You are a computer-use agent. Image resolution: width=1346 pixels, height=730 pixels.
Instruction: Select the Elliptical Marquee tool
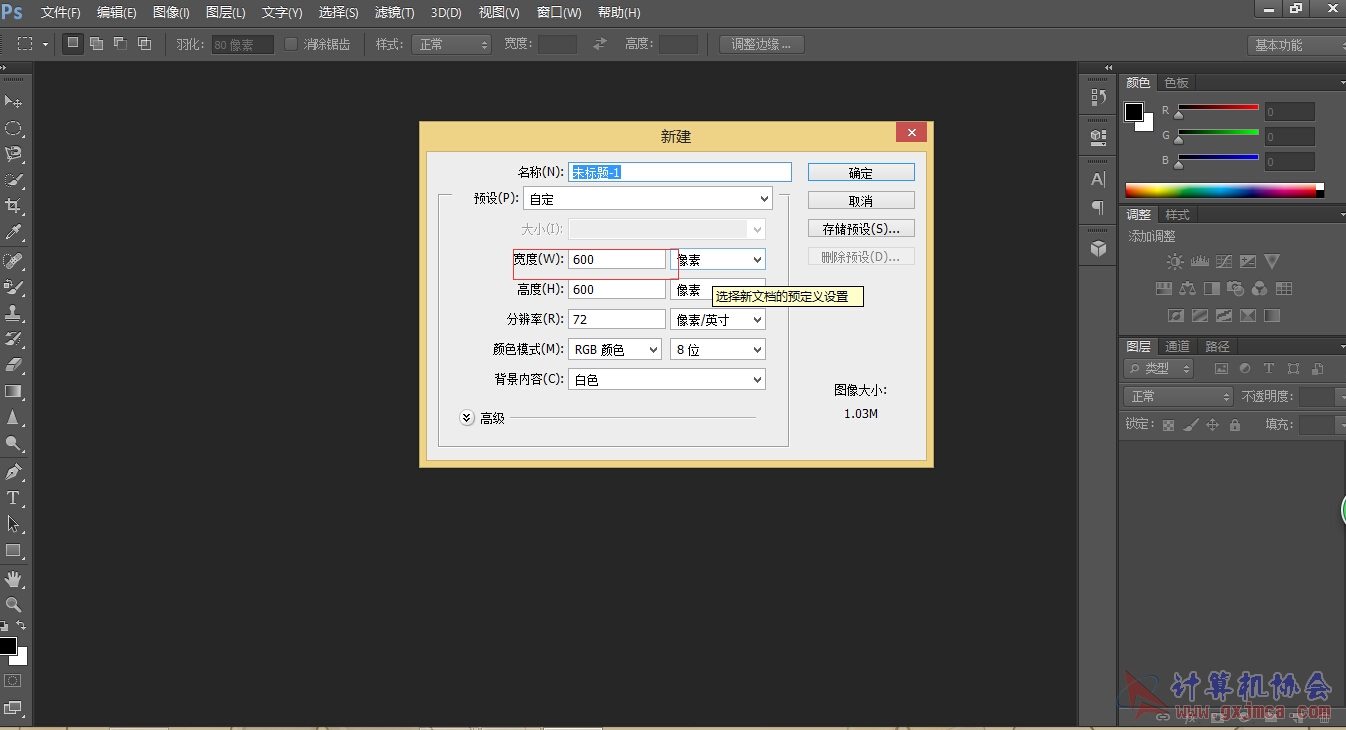(14, 128)
